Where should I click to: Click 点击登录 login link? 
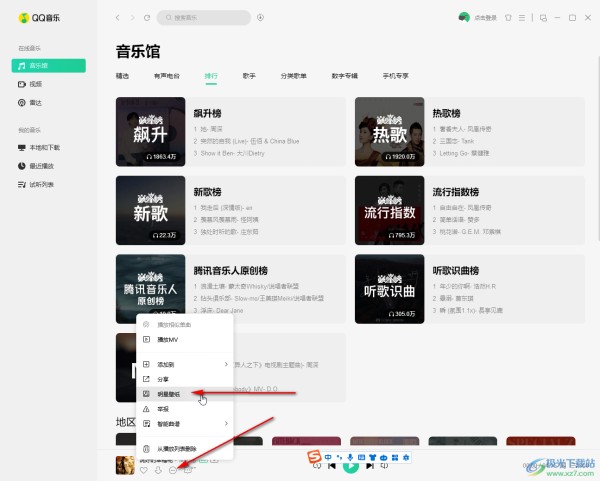pyautogui.click(x=486, y=18)
